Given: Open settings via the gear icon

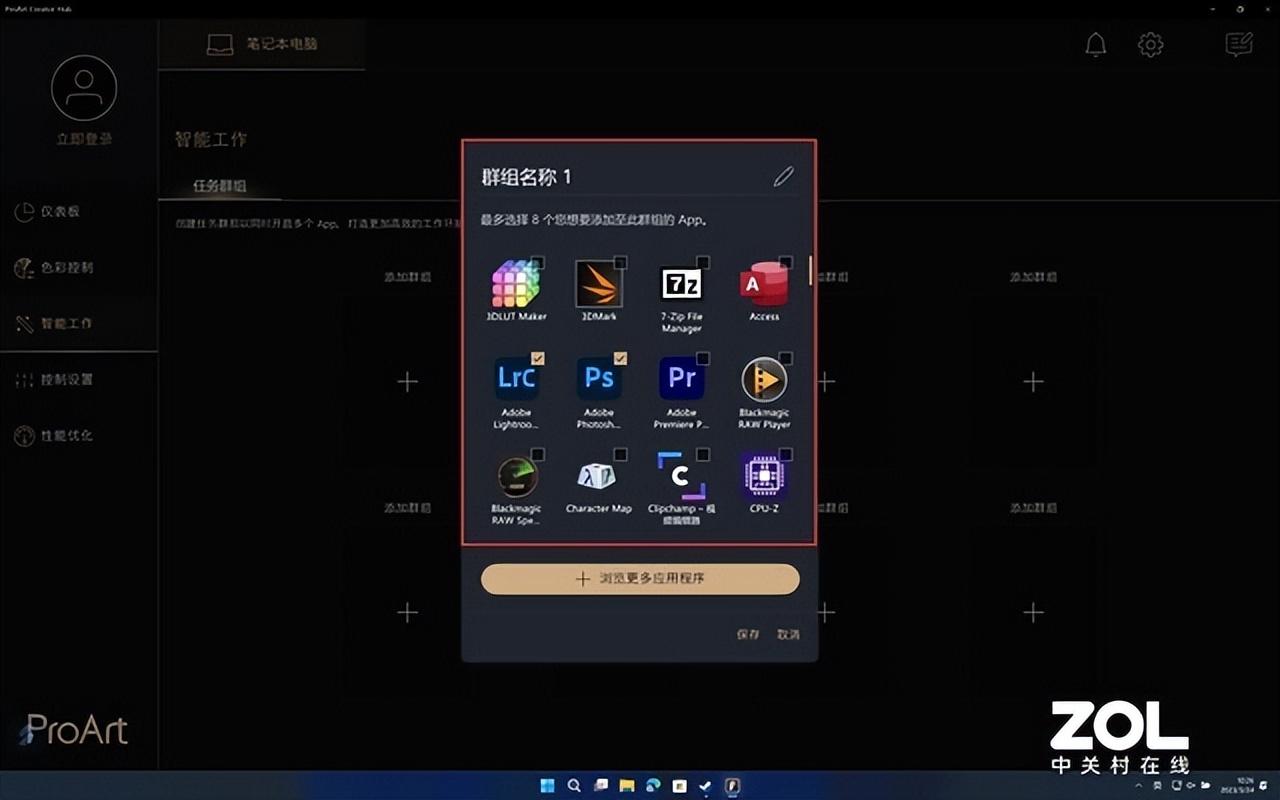Looking at the screenshot, I should click(x=1151, y=44).
